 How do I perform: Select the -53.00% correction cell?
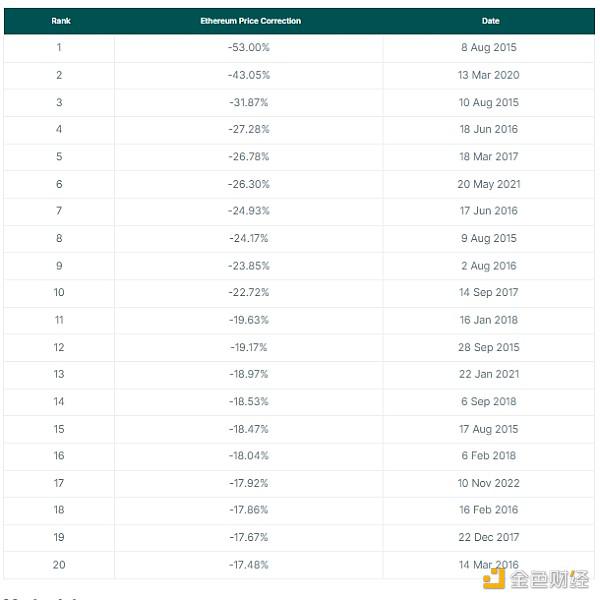(248, 47)
